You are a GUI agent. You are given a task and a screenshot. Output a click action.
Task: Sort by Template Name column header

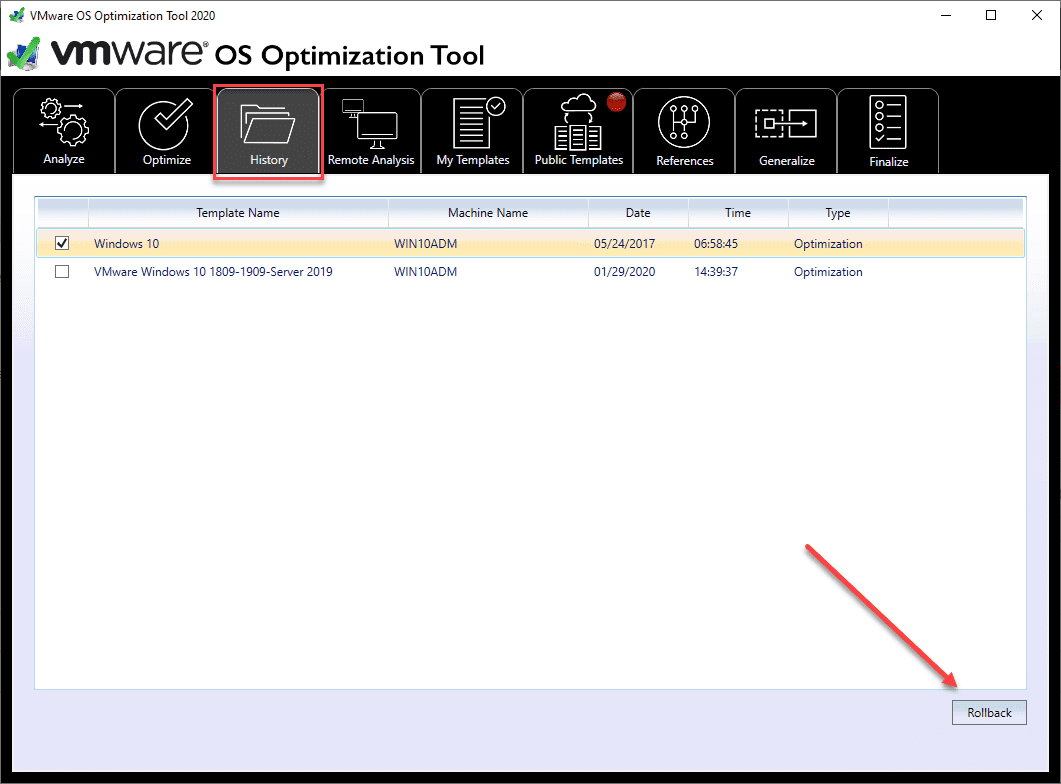tap(238, 212)
